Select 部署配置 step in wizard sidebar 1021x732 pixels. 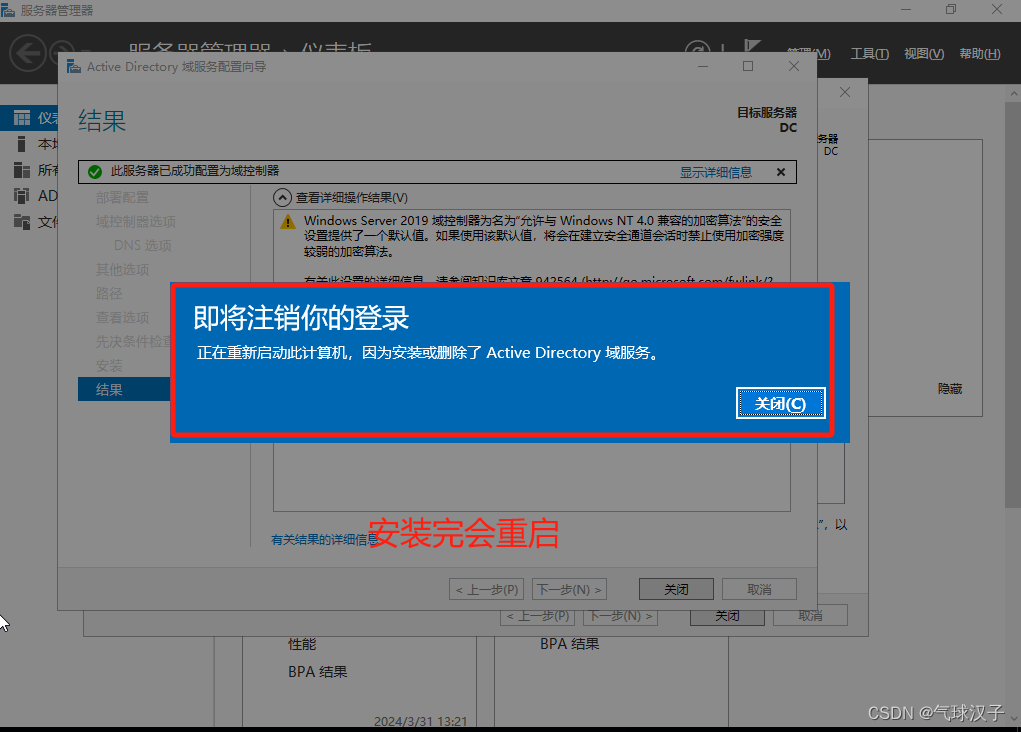[x=122, y=197]
